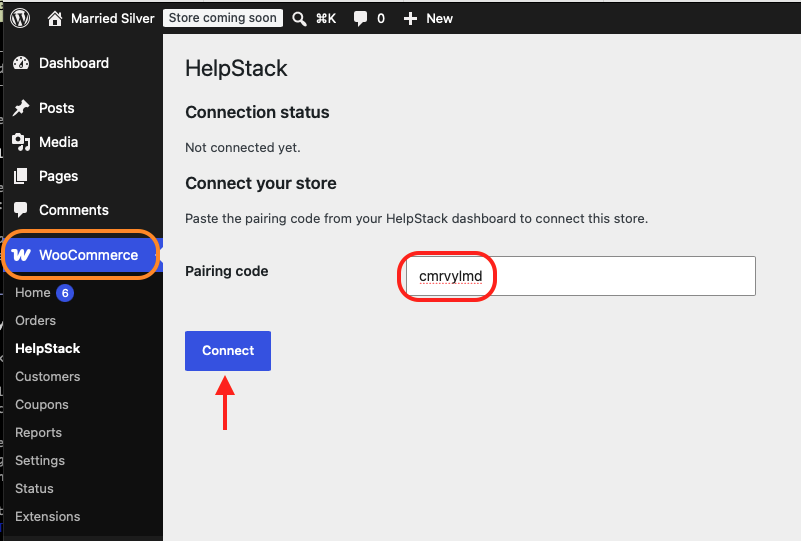Go to the Dashboard menu item
Image resolution: width=801 pixels, height=541 pixels.
pyautogui.click(x=74, y=63)
